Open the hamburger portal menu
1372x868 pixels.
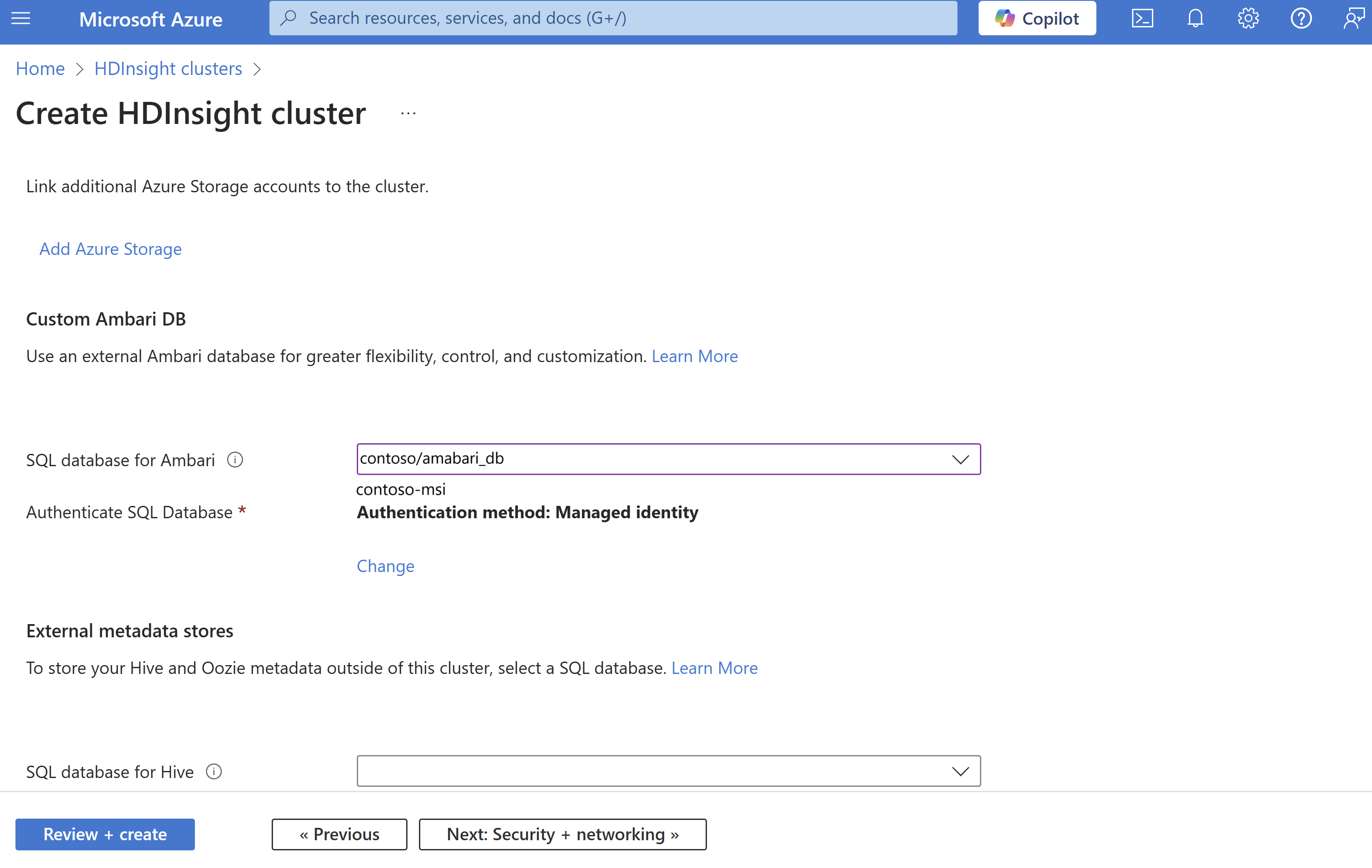pyautogui.click(x=21, y=18)
